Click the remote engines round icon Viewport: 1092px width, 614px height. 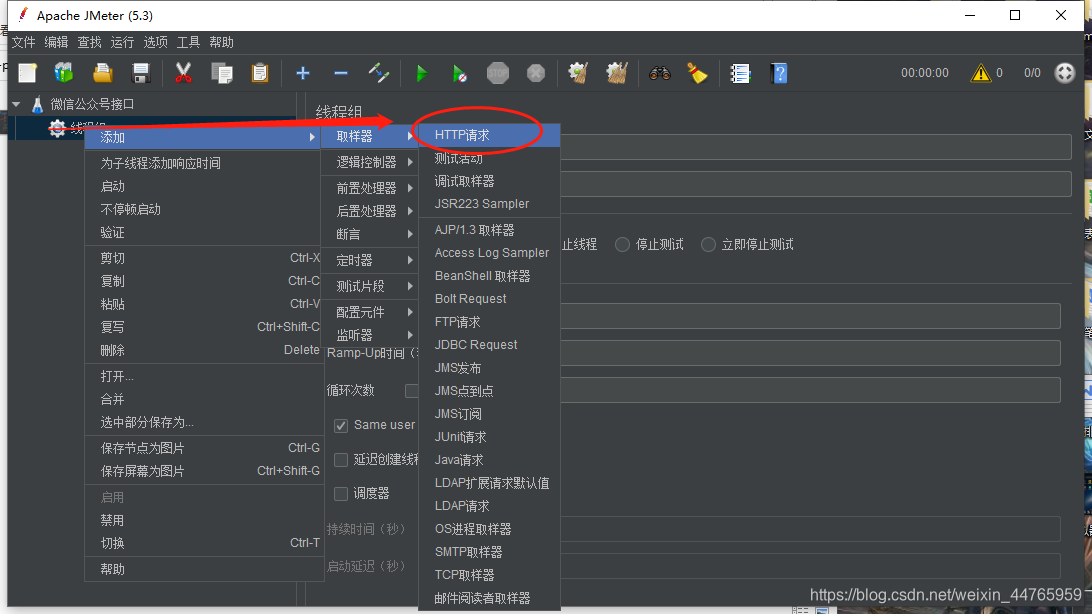coord(1065,73)
